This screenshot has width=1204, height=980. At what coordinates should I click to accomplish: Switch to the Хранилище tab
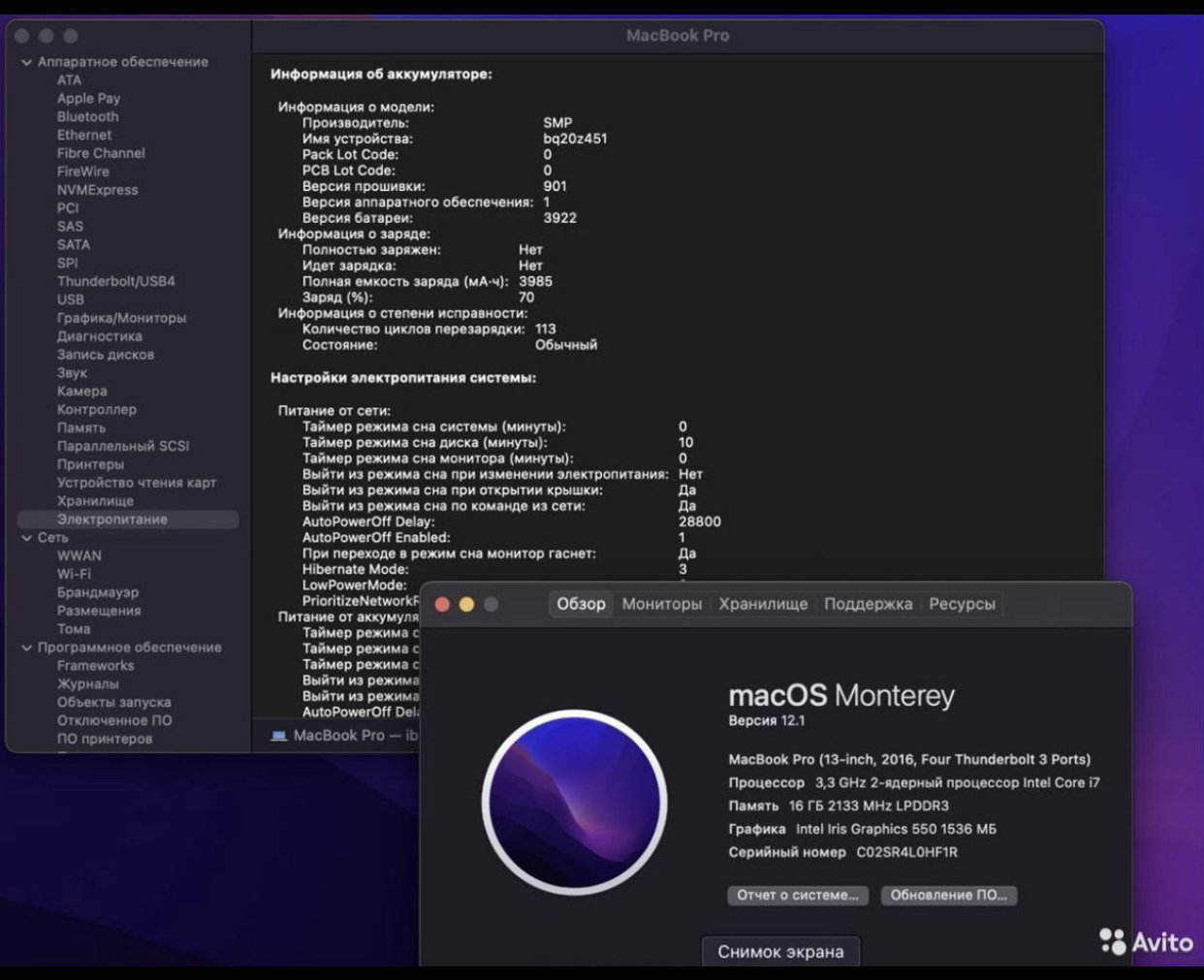[763, 604]
